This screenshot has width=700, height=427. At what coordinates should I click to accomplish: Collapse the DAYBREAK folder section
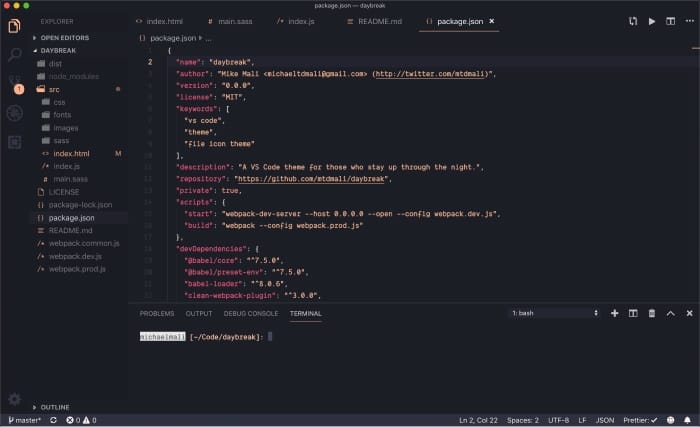tap(58, 50)
